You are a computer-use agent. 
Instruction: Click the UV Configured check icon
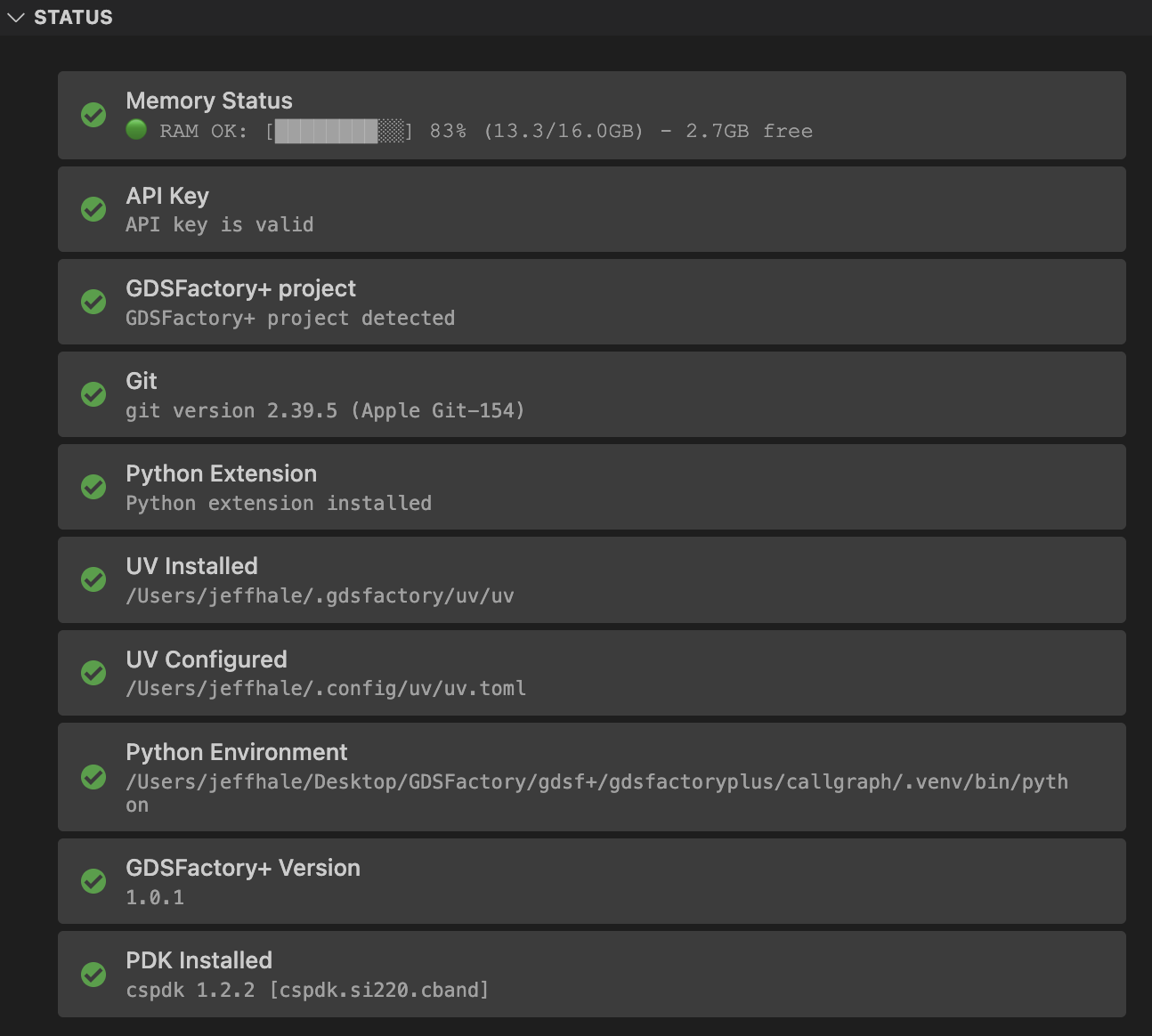(93, 673)
